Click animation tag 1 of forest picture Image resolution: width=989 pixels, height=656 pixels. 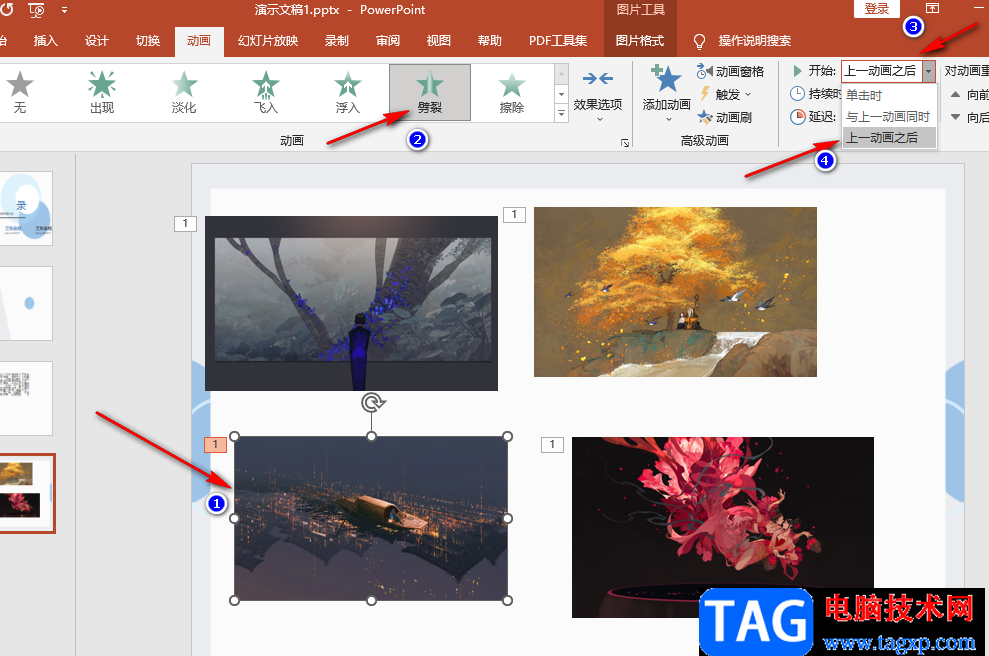click(185, 223)
